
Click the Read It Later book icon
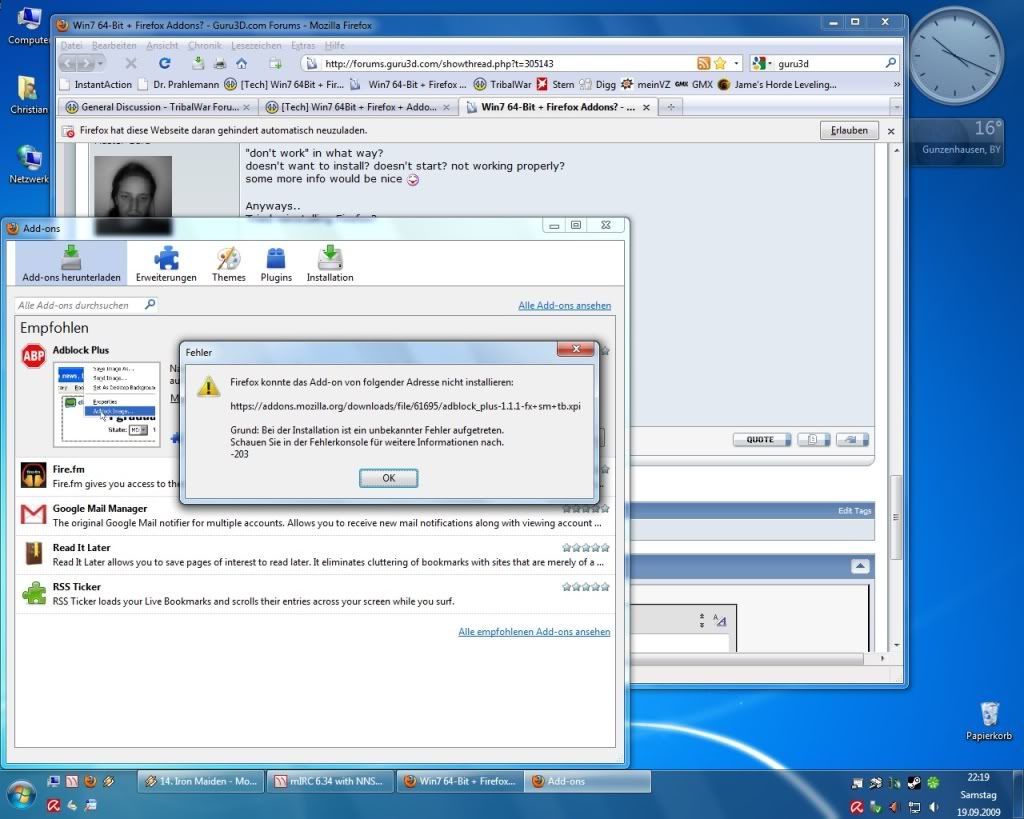click(33, 554)
